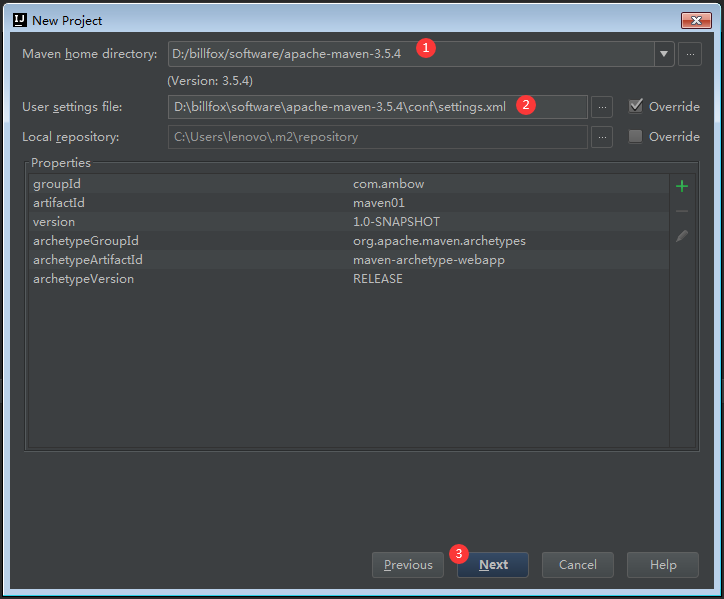Uncheck Override for user settings file

point(636,106)
